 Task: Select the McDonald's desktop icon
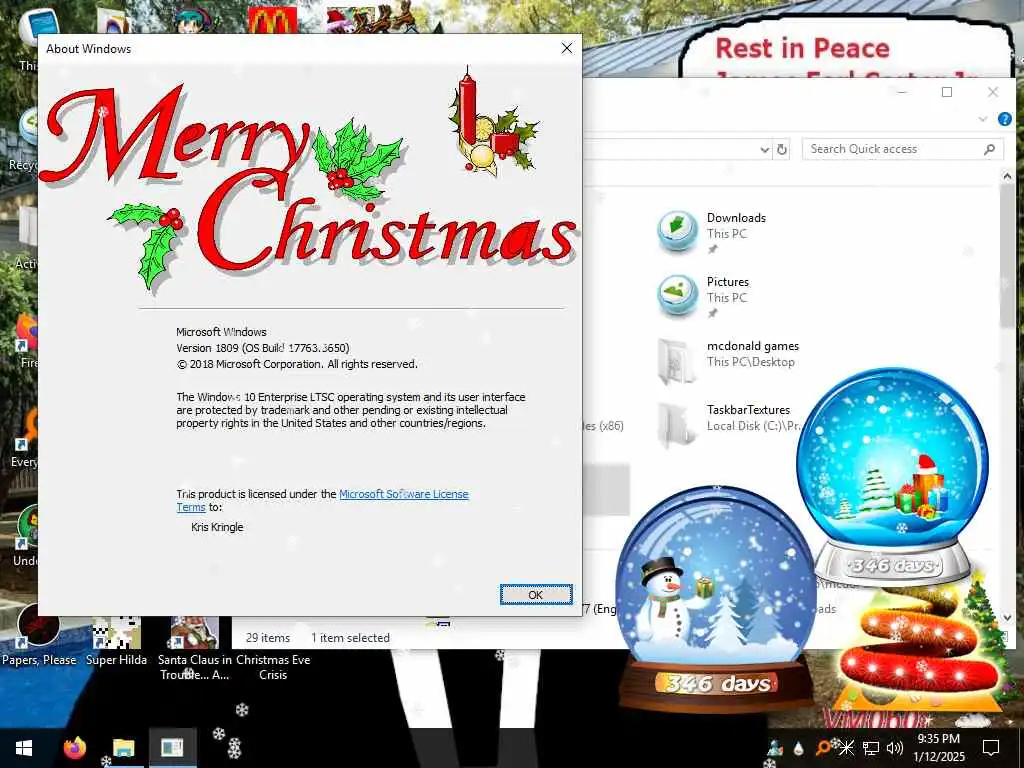272,21
